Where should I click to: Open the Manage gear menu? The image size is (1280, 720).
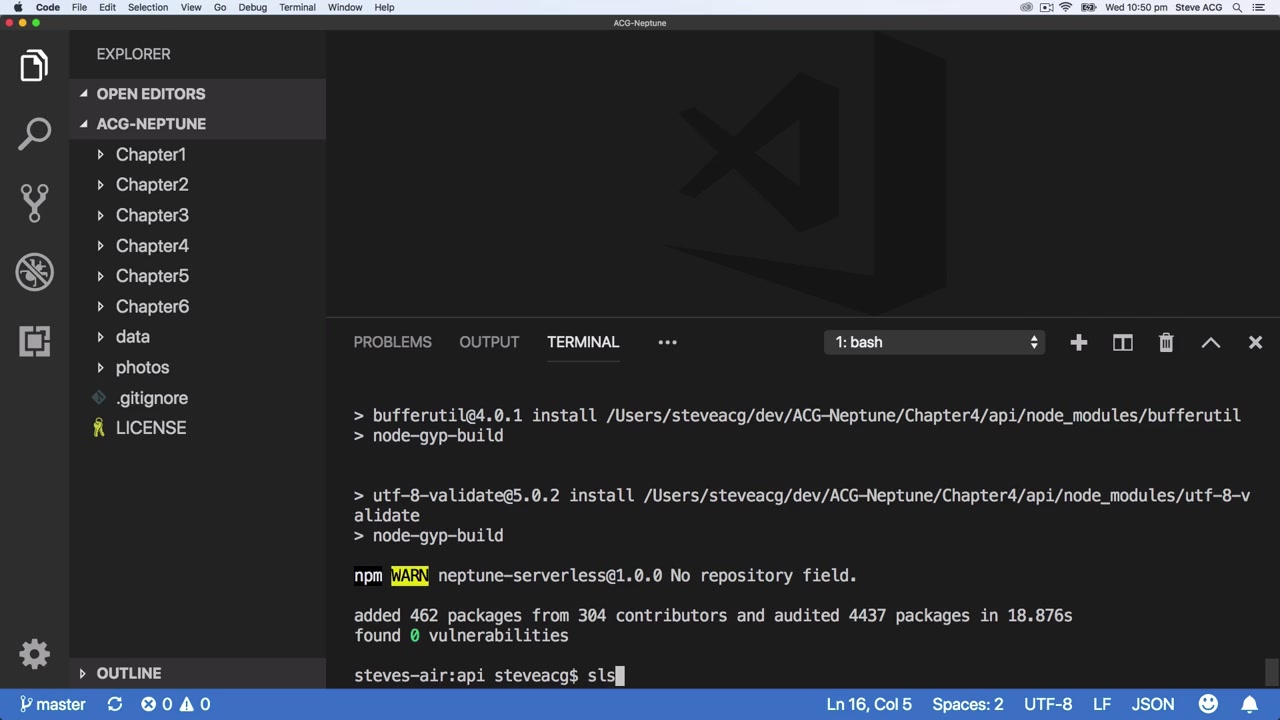[x=34, y=655]
